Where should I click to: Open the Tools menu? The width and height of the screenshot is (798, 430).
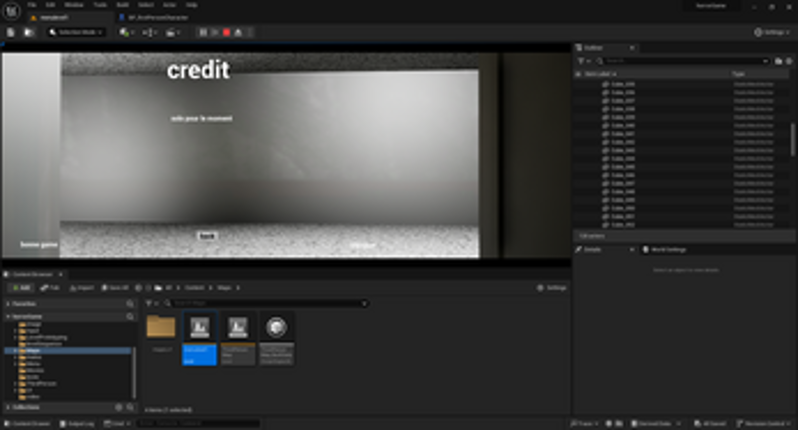(x=100, y=5)
